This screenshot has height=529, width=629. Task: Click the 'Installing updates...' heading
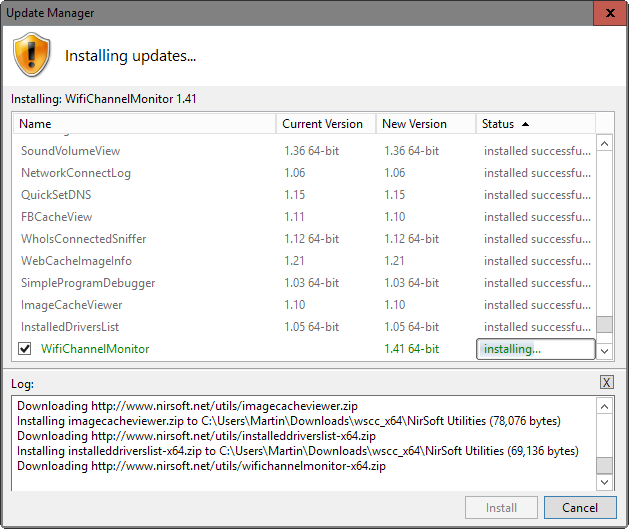coord(130,56)
